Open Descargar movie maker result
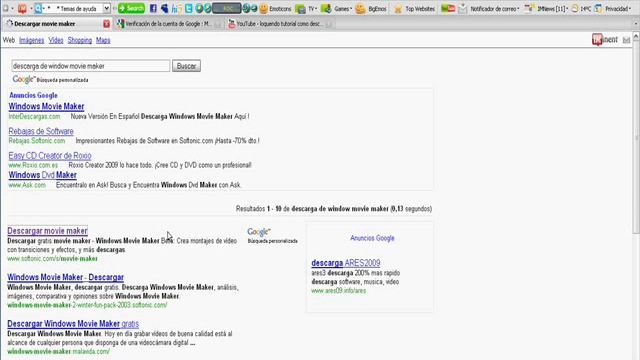Viewport: 640px width, 360px height. (47, 231)
